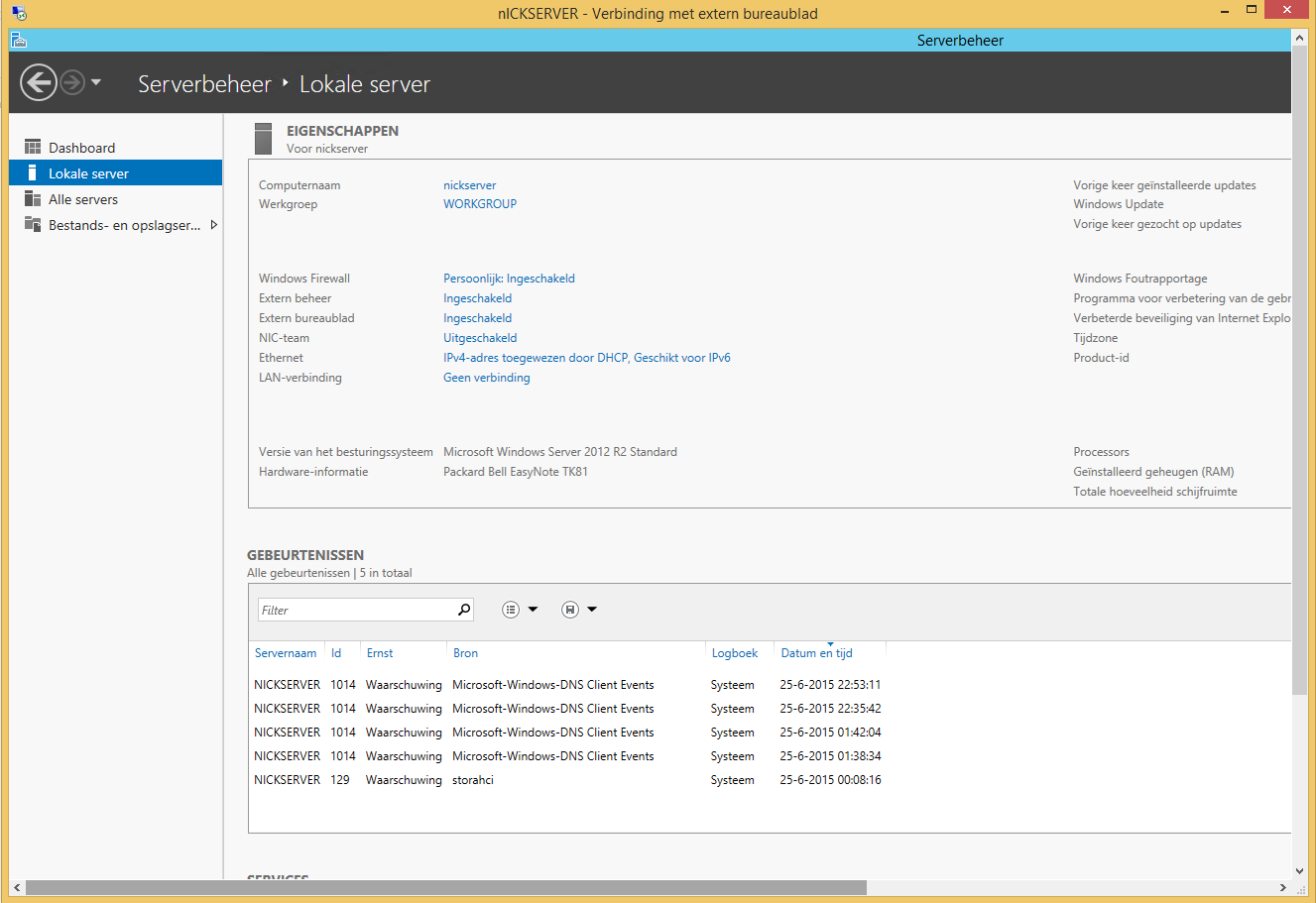Screen dimensions: 1316x903
Task: Click the back navigation arrow
Action: 39,82
